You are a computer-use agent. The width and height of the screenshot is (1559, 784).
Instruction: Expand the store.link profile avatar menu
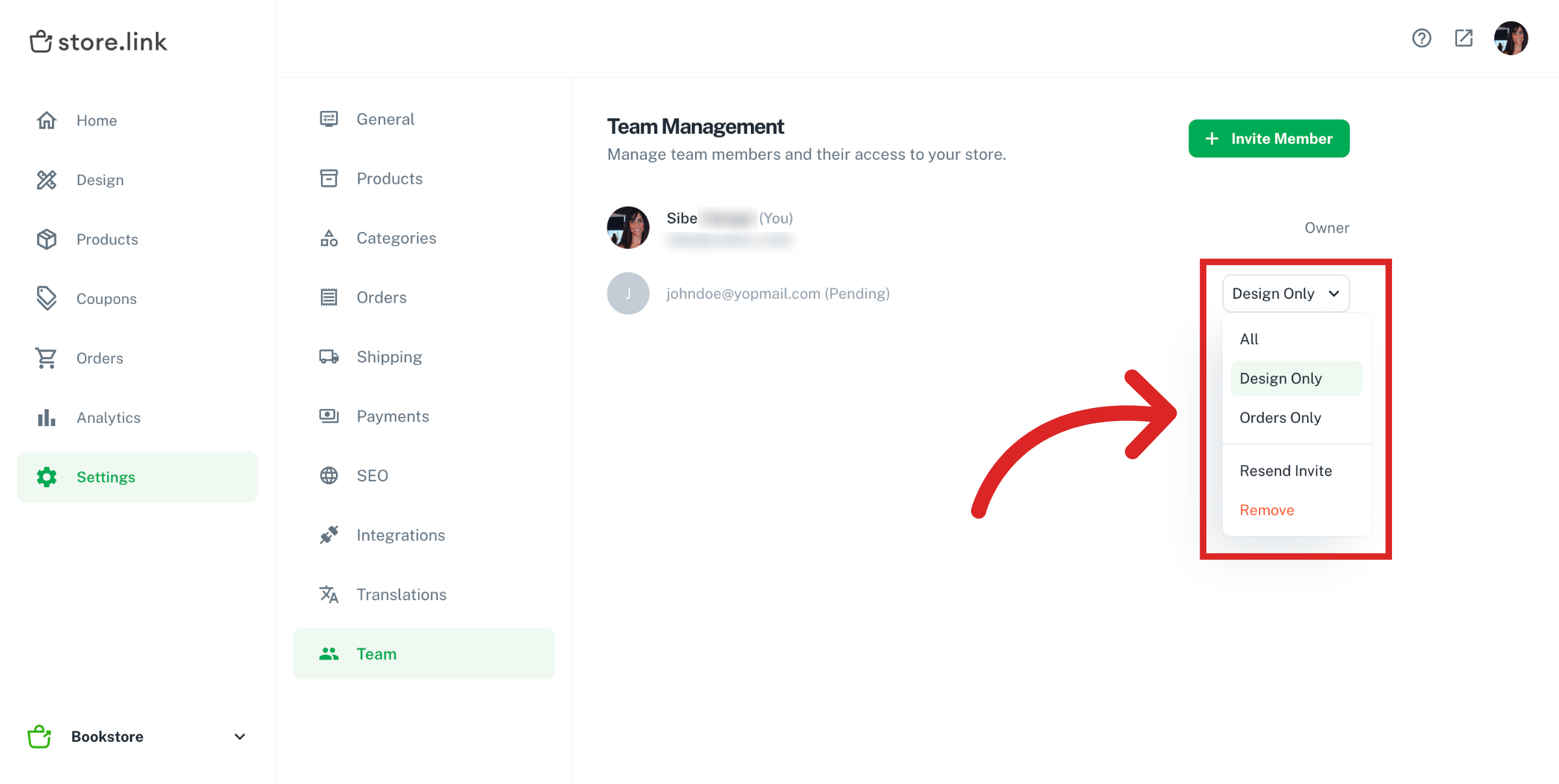[1512, 38]
